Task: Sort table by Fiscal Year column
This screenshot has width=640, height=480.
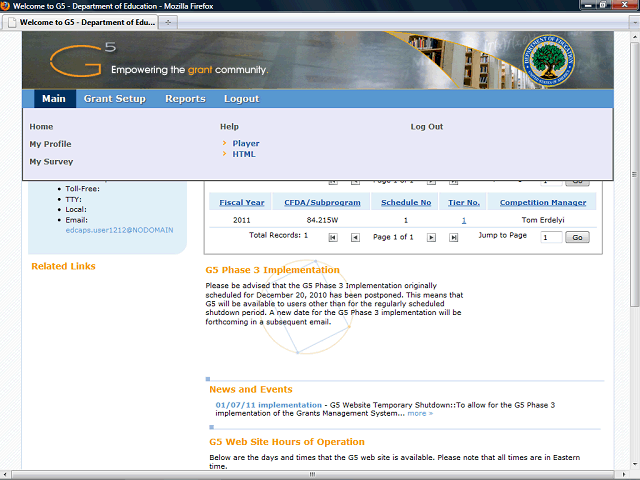Action: (x=241, y=202)
